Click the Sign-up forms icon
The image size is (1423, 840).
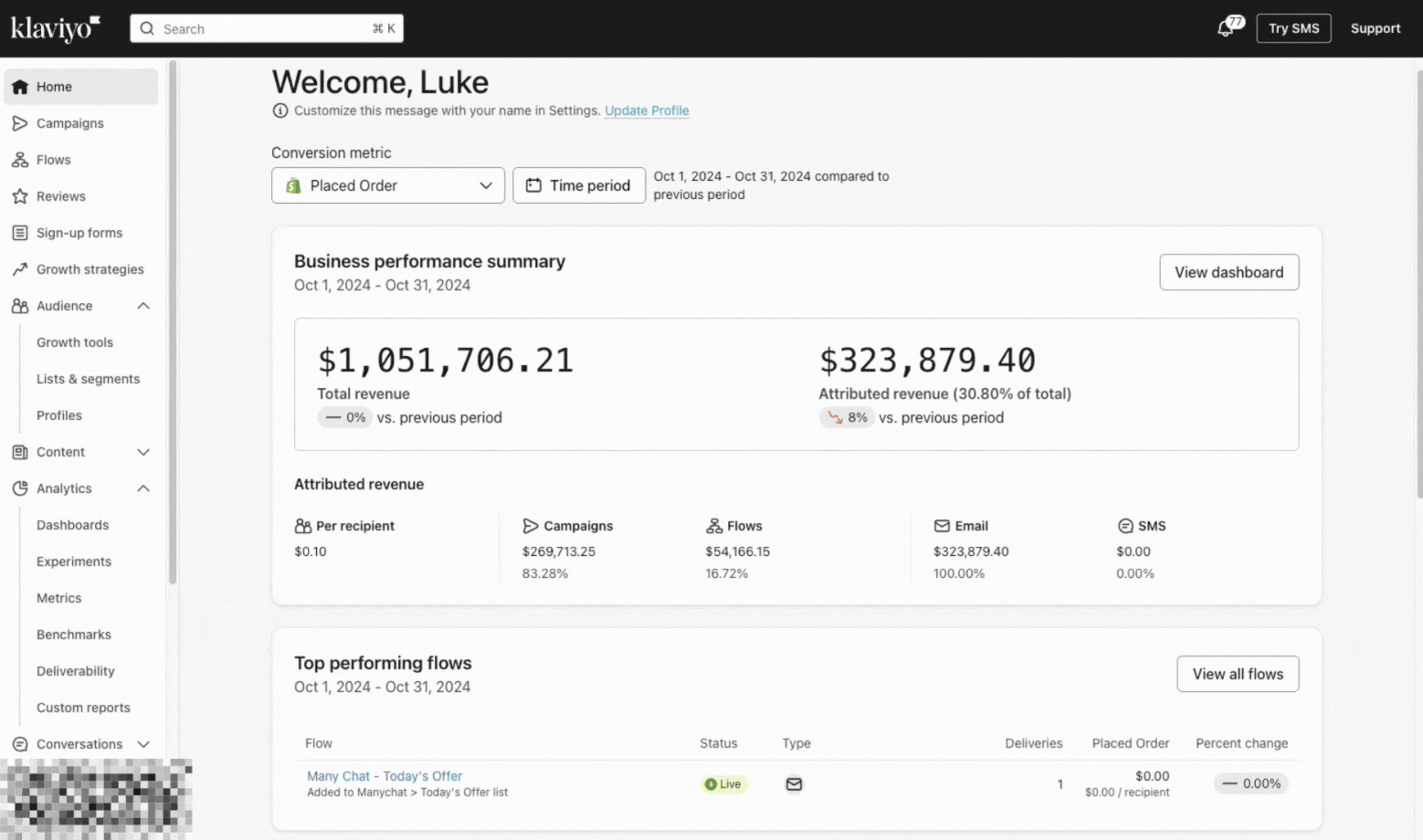click(x=20, y=233)
